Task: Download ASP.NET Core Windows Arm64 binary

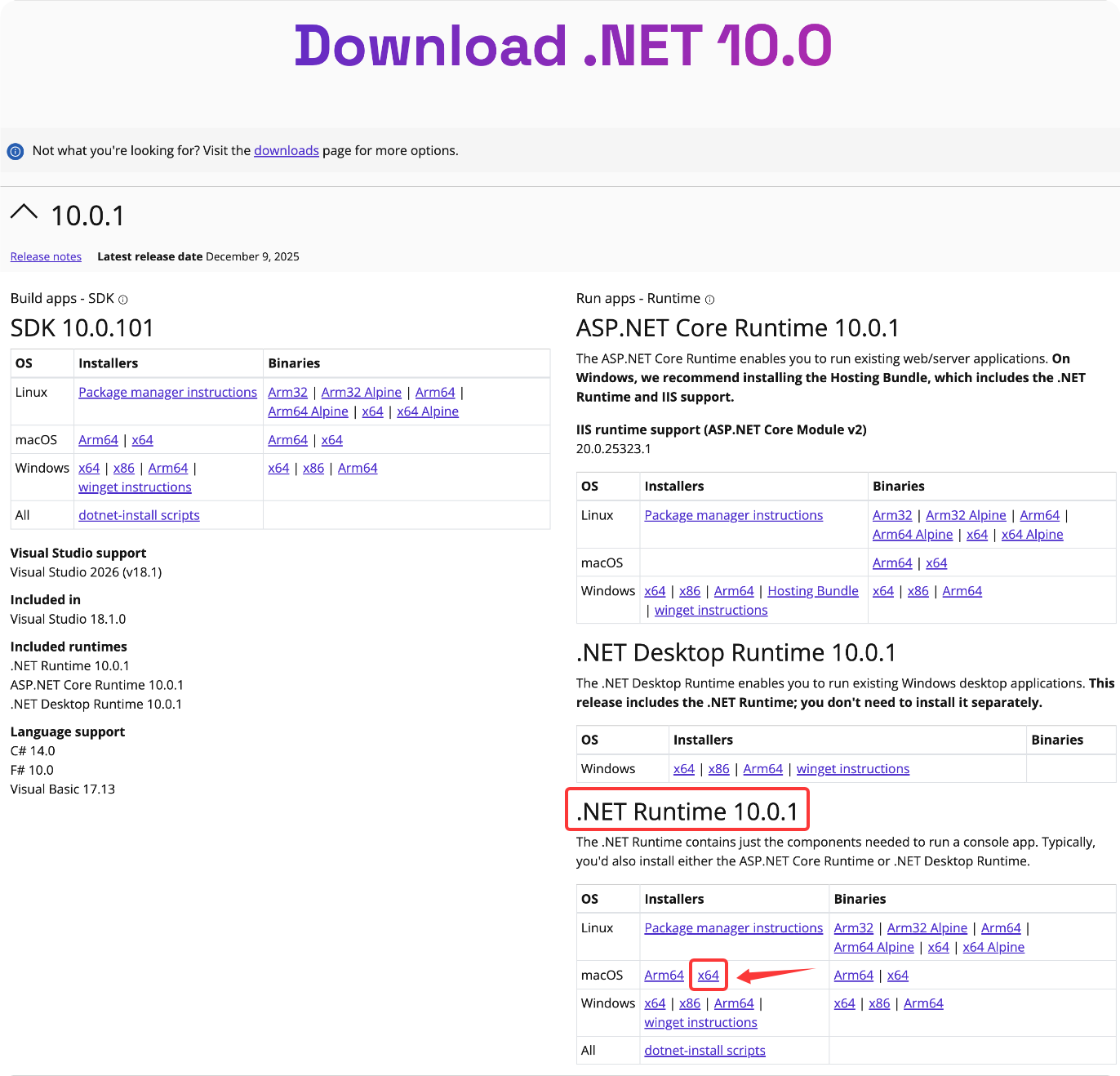Action: click(962, 591)
